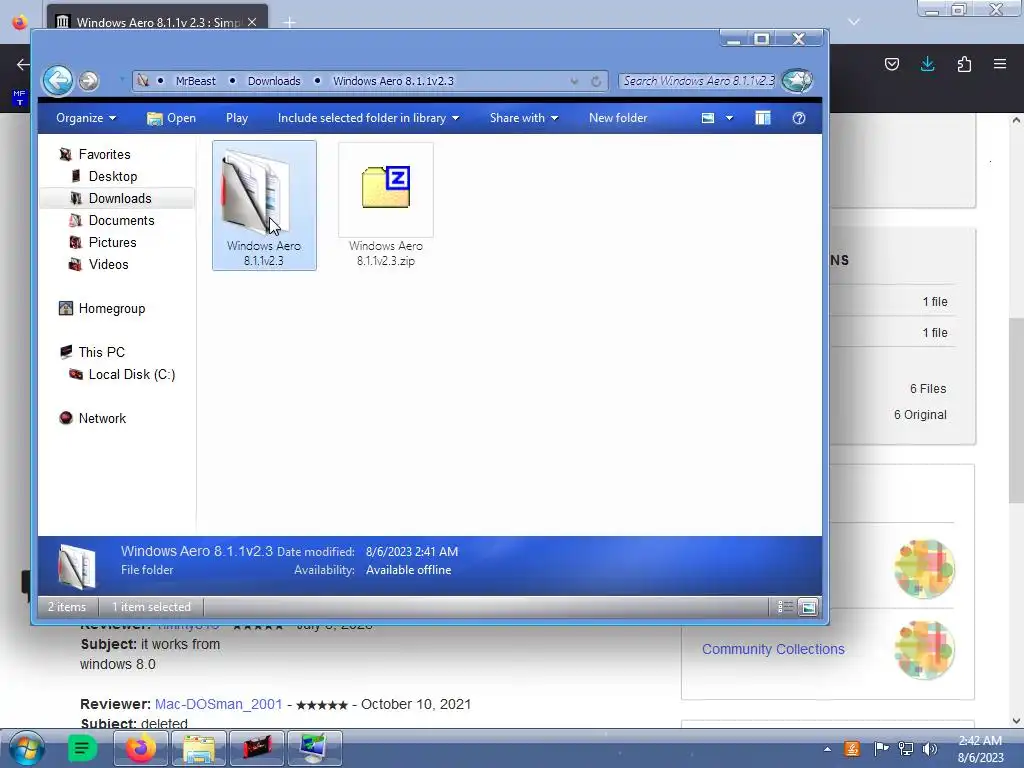Refresh the folder with the address bar refresh icon
1024x768 pixels.
(596, 81)
